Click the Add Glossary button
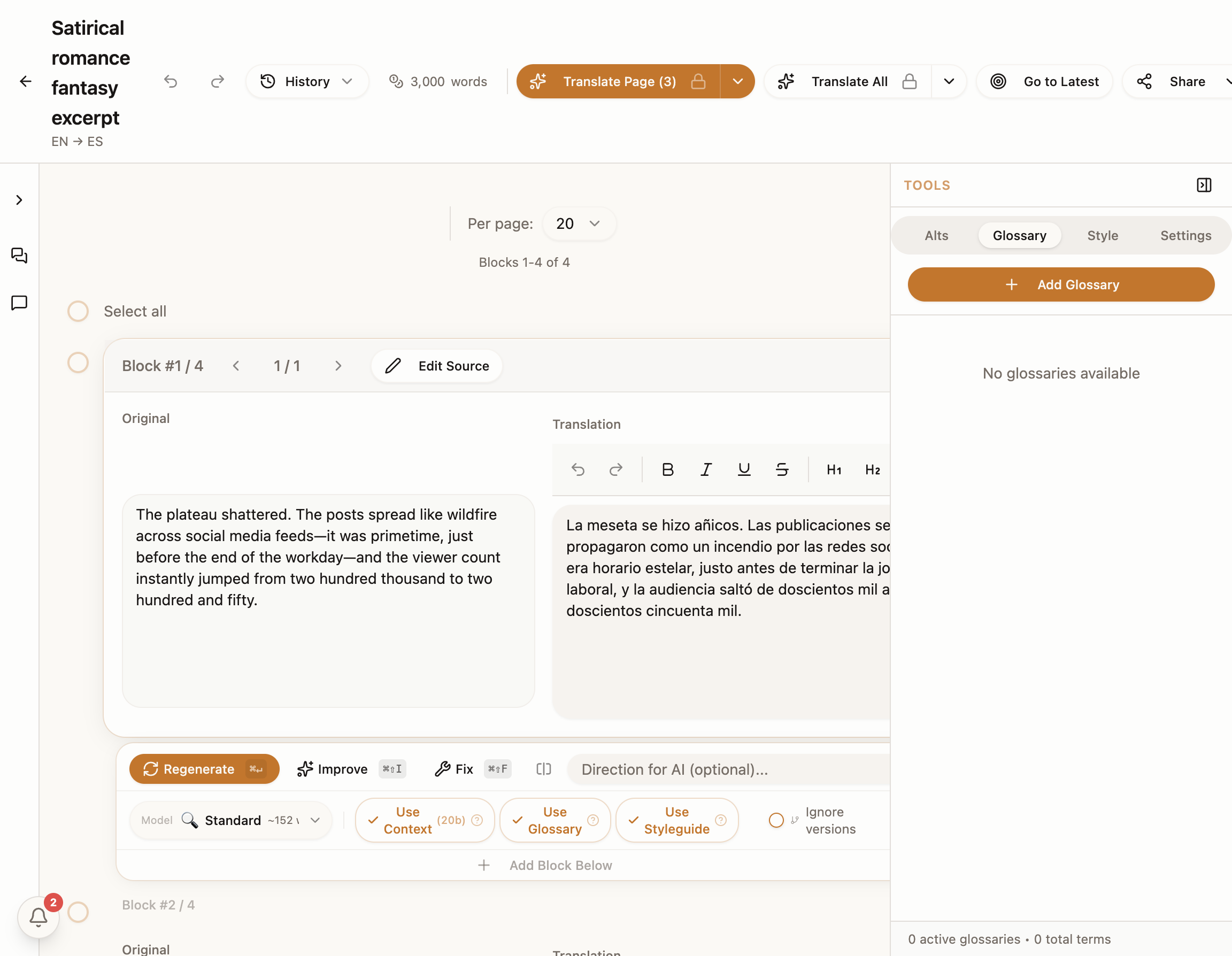The image size is (1232, 956). 1060,284
